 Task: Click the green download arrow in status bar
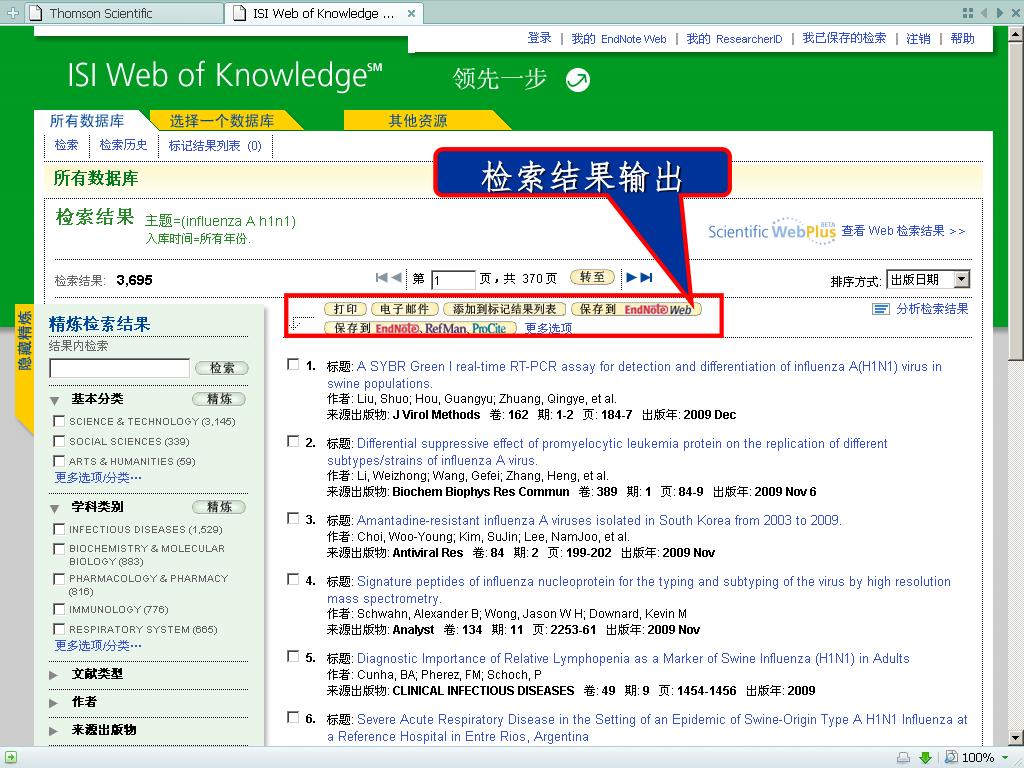click(925, 758)
